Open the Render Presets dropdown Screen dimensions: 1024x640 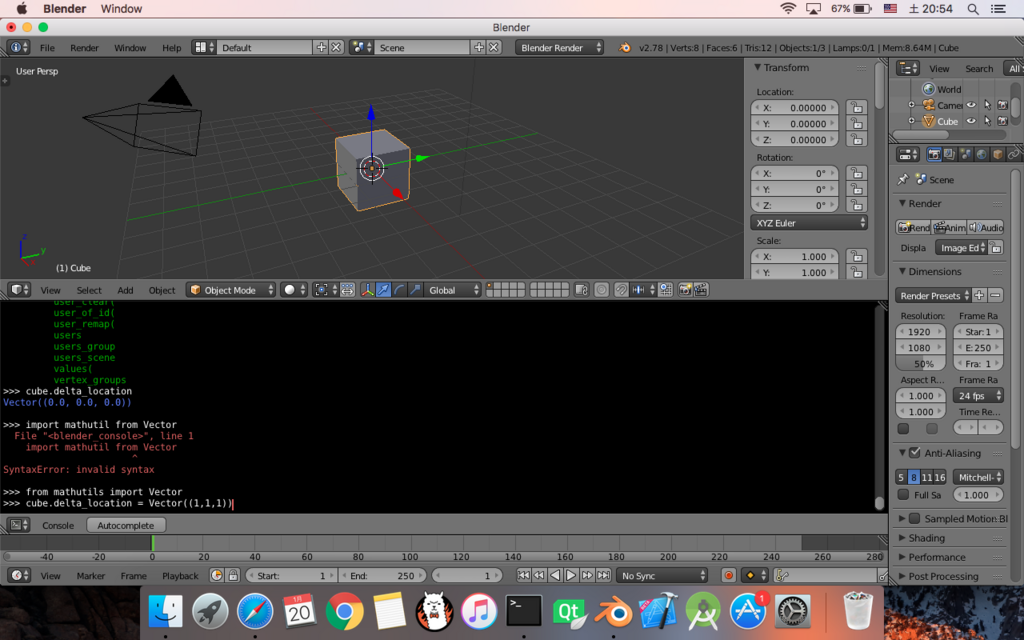(x=933, y=295)
